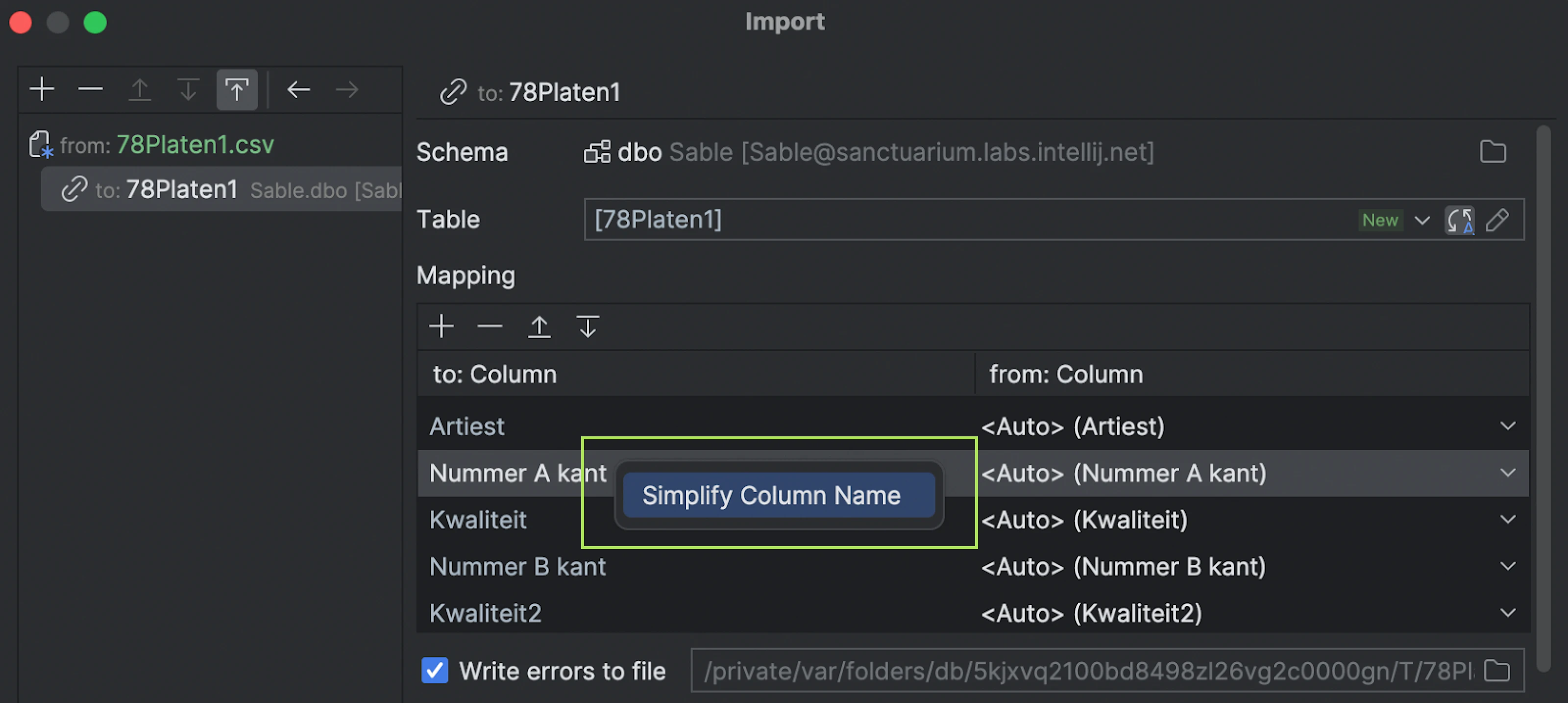The image size is (1568, 703).
Task: Move selected mapping column up
Action: tap(539, 326)
